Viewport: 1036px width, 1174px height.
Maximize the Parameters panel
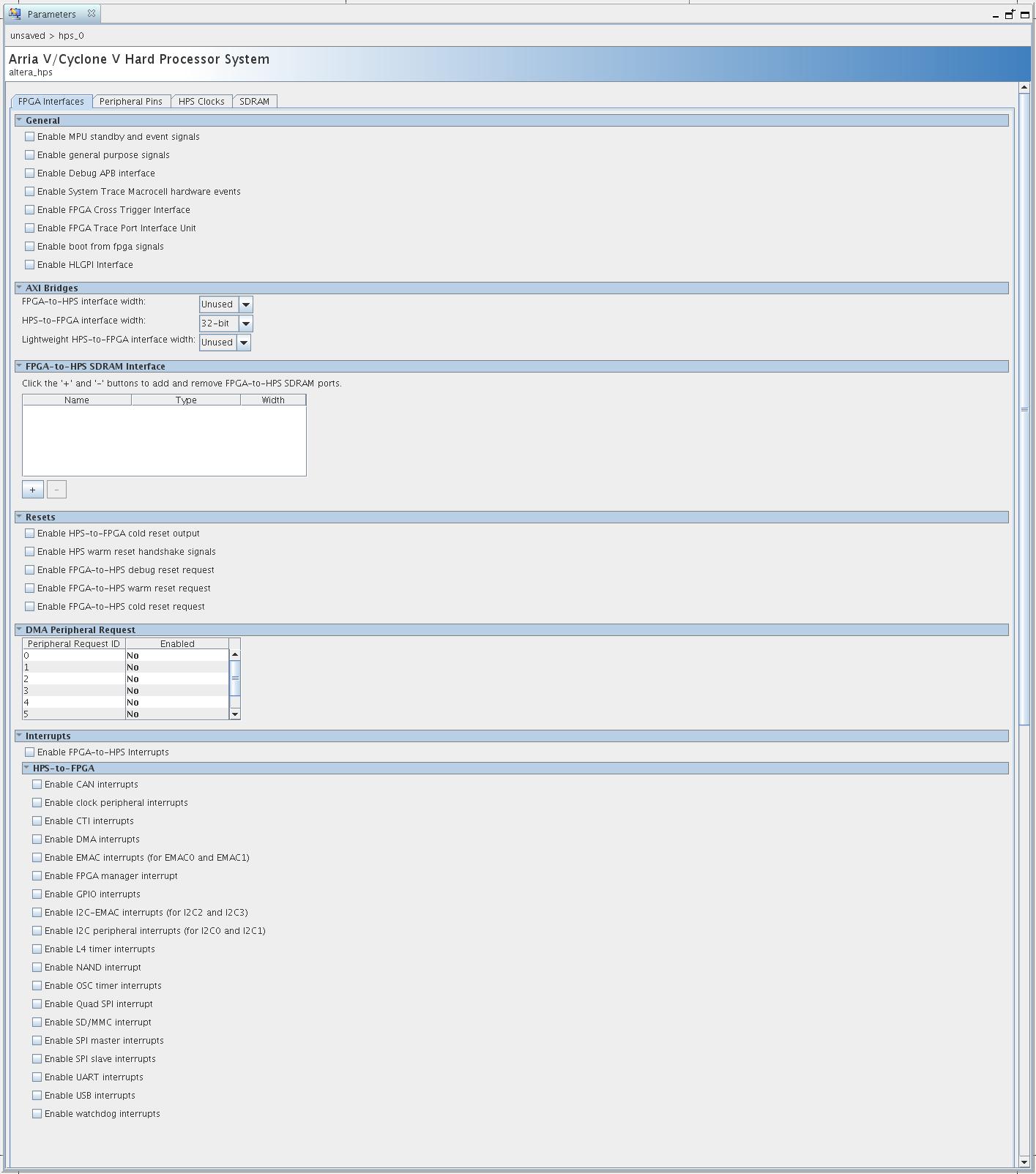coord(1025,15)
